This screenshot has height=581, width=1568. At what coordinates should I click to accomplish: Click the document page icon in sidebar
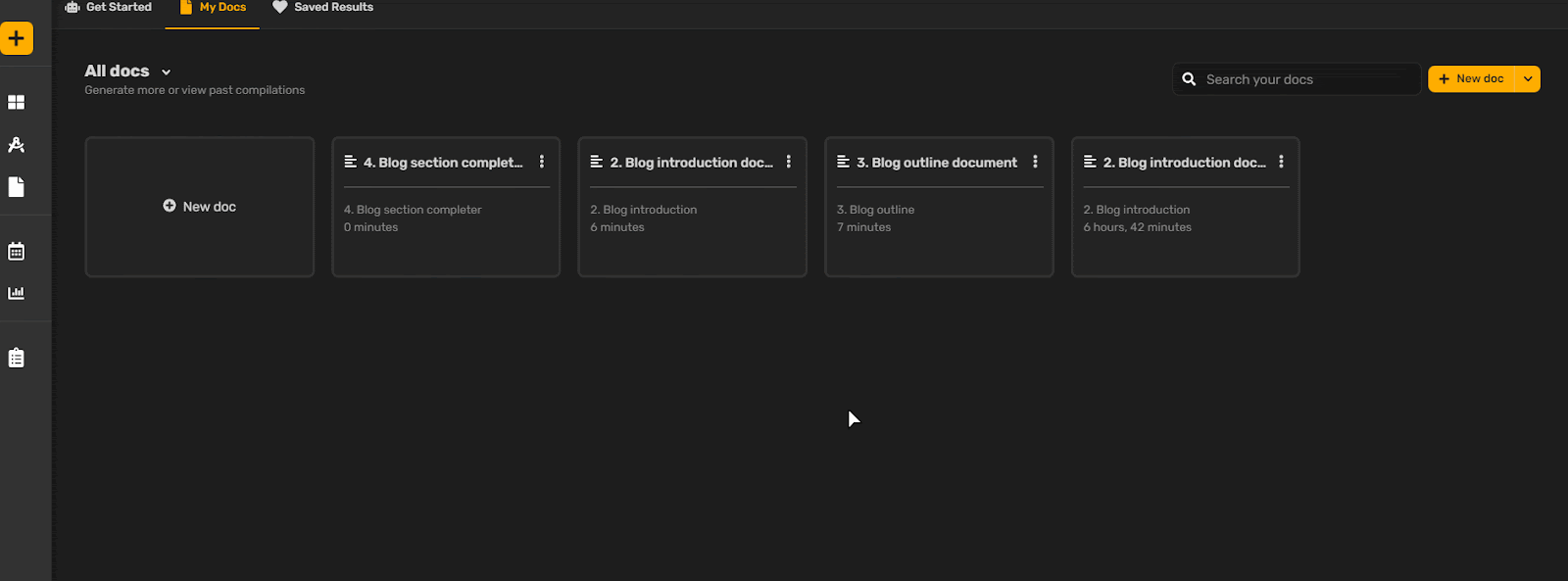click(17, 187)
